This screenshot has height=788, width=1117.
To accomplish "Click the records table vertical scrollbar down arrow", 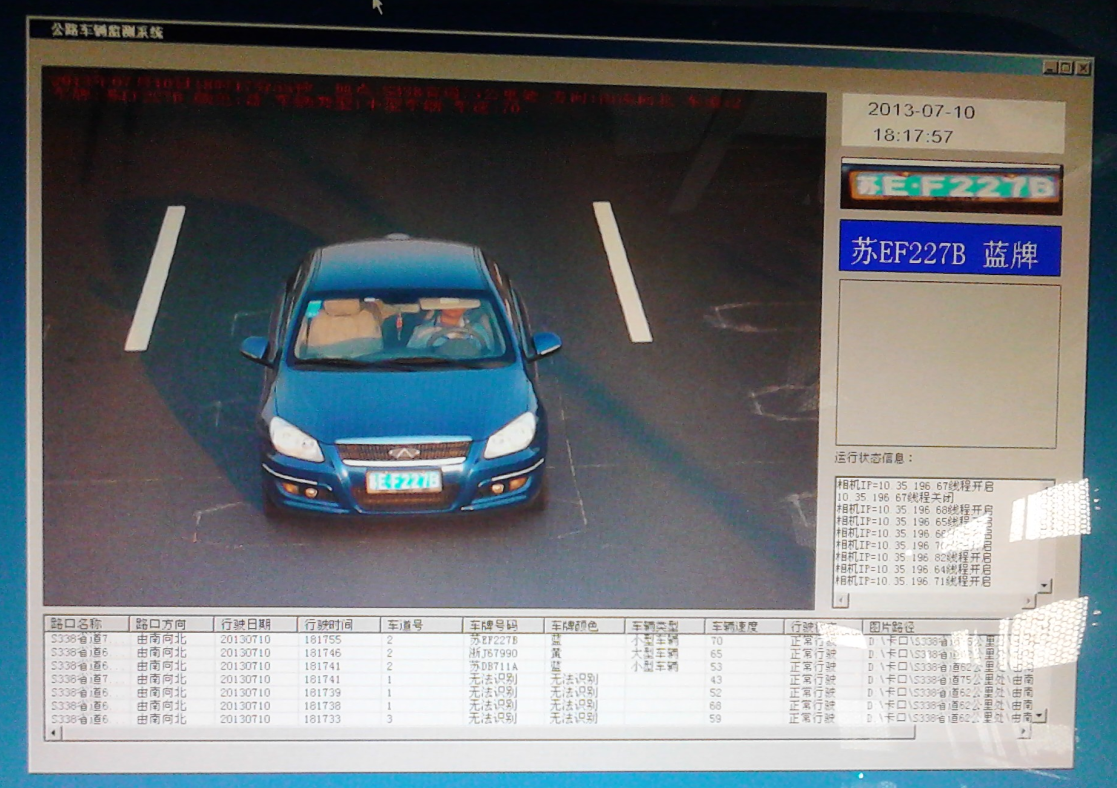I will click(x=1041, y=715).
